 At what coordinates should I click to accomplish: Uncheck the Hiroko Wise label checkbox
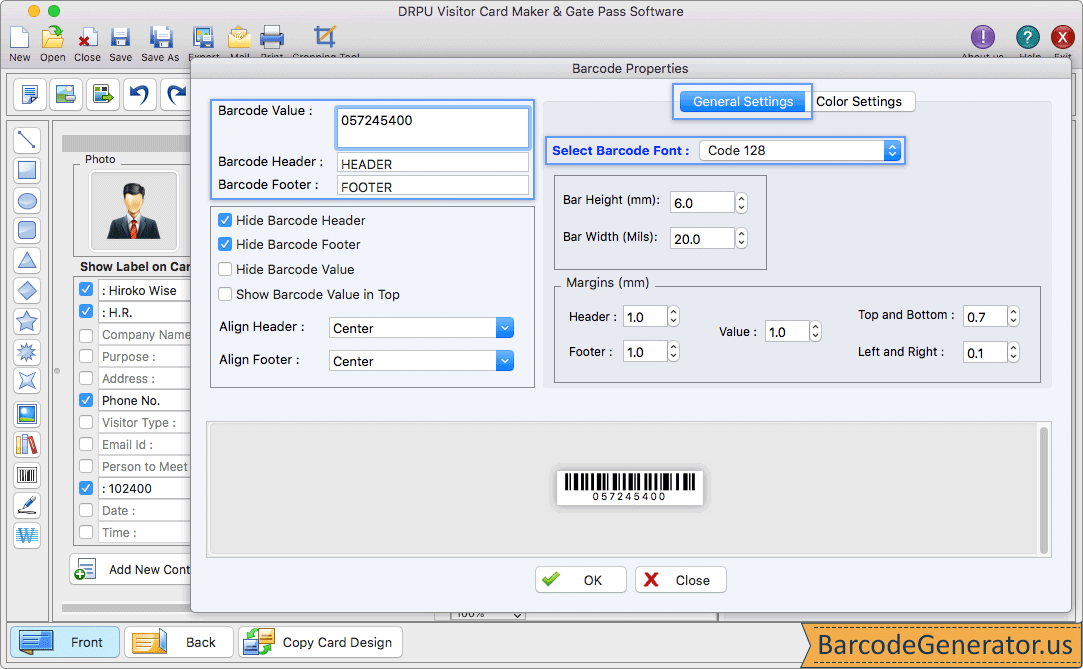click(86, 289)
